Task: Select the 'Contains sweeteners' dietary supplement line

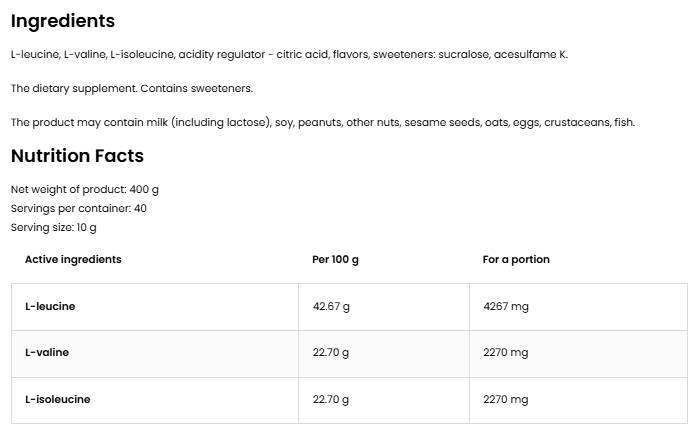Action: (x=132, y=88)
